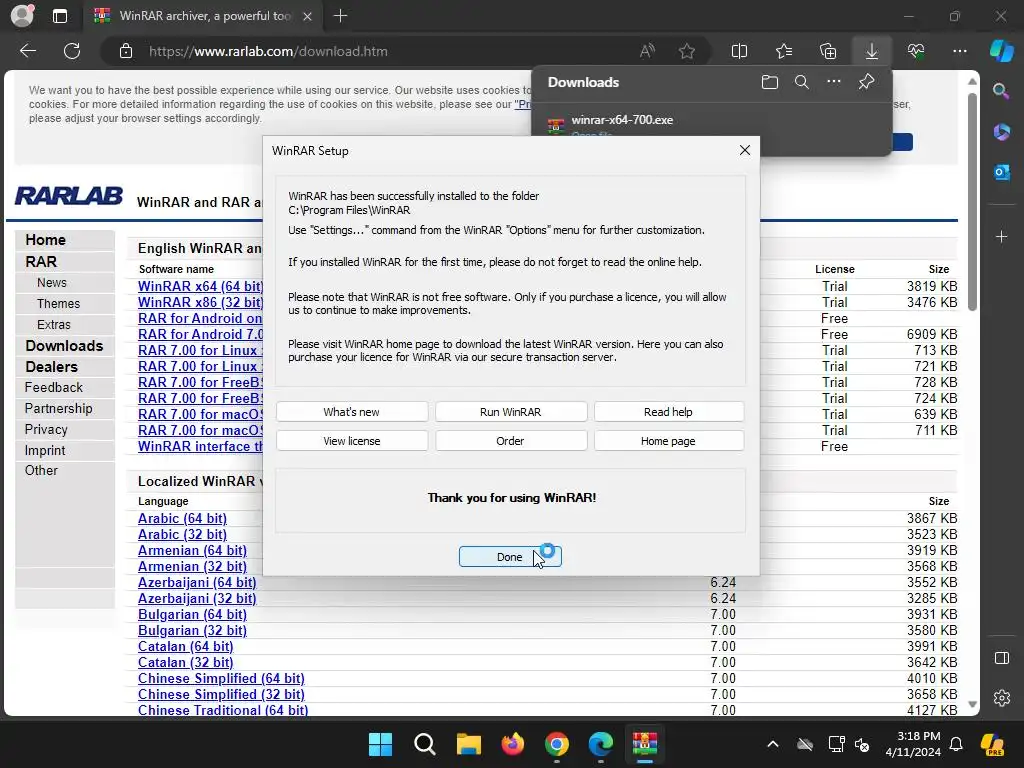The height and width of the screenshot is (768, 1024).
Task: Open News in RARLAB sidebar
Action: point(52,283)
